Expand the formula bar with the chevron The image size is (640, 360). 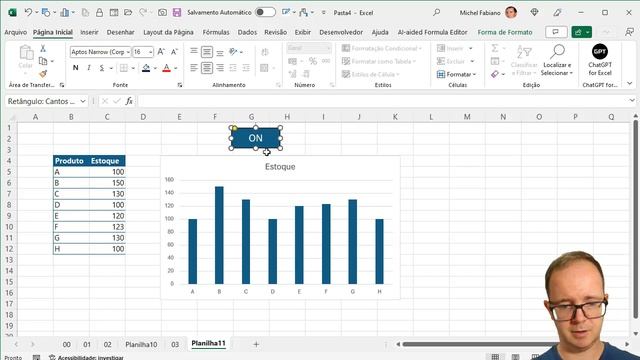pyautogui.click(x=632, y=100)
